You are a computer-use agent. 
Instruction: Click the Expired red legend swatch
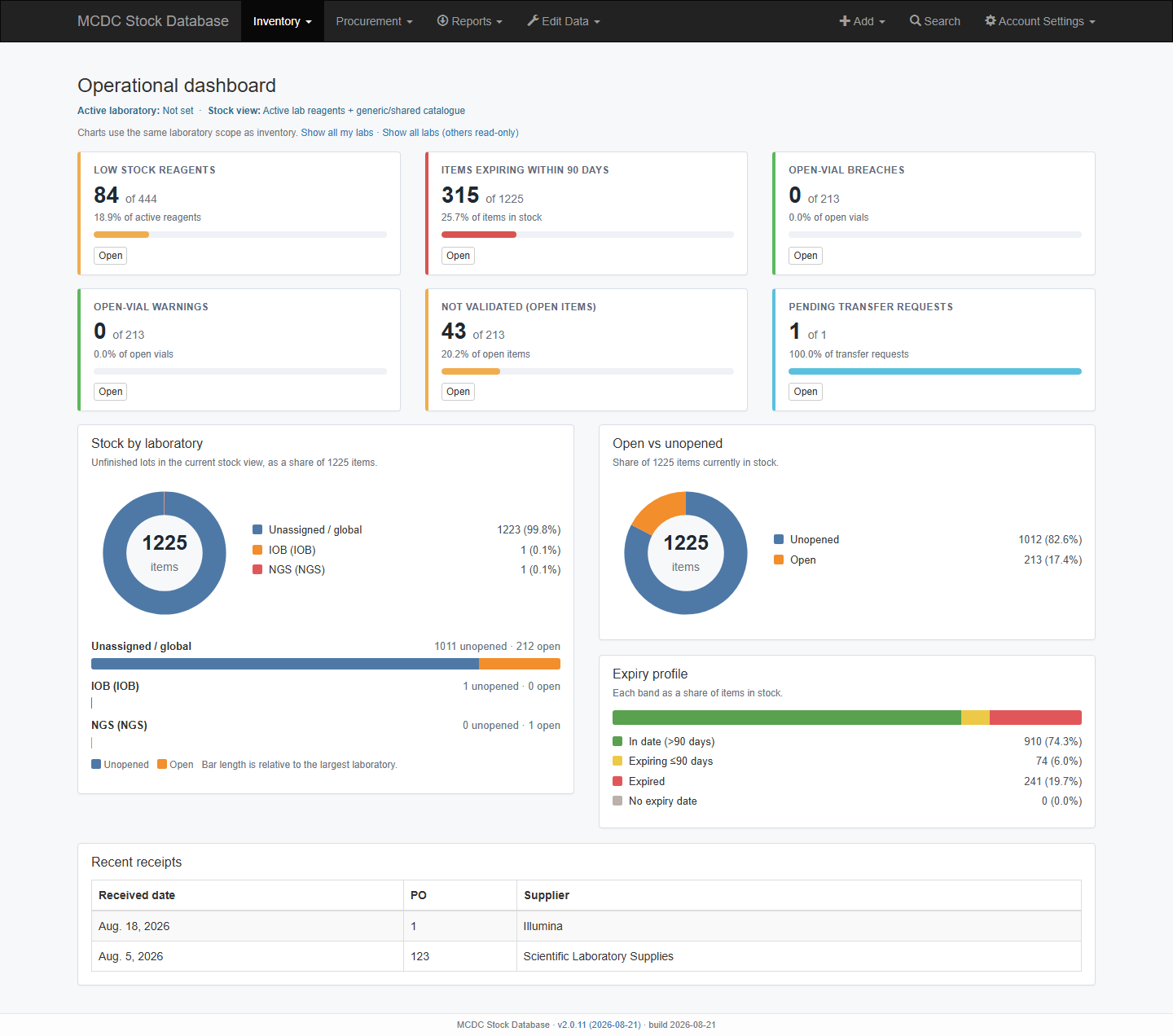point(617,781)
